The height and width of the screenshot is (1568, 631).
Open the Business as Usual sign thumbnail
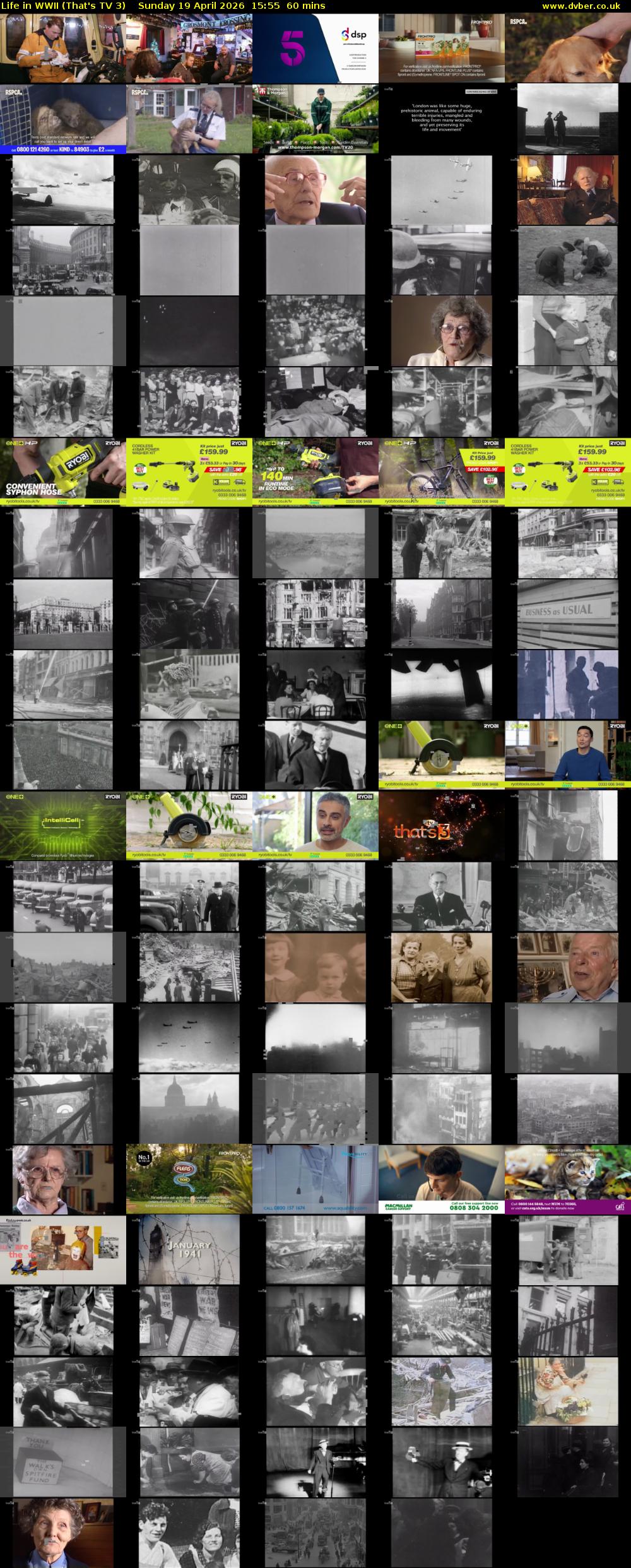(x=568, y=614)
